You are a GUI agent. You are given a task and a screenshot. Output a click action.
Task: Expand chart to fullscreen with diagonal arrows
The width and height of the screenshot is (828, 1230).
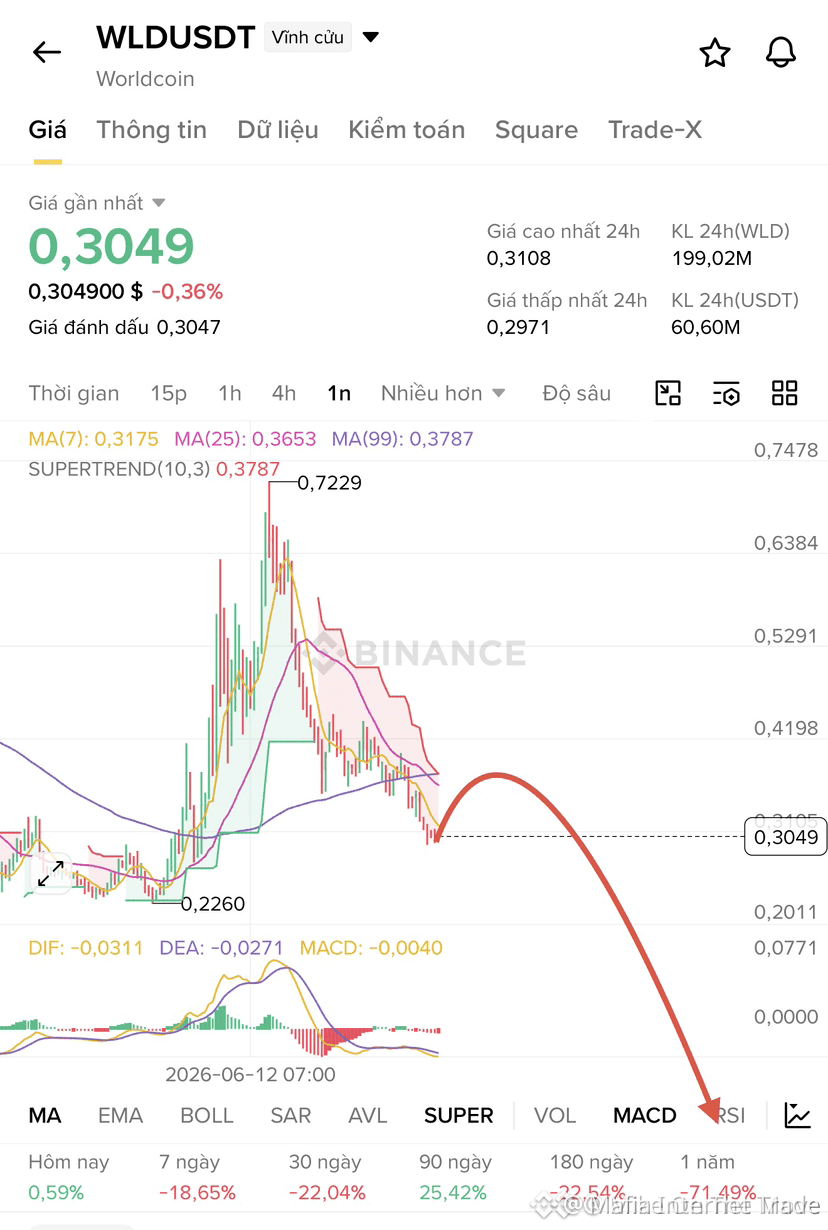click(51, 874)
